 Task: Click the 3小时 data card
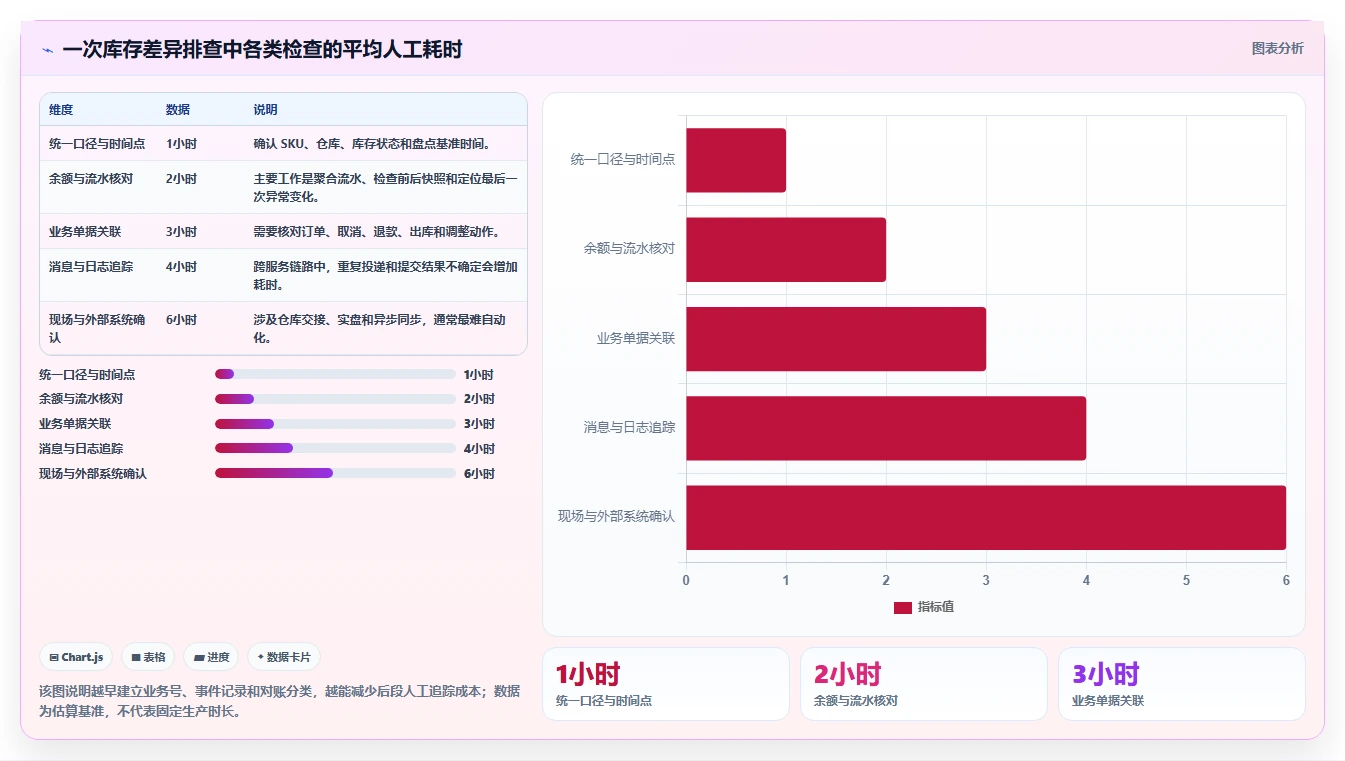(1182, 684)
